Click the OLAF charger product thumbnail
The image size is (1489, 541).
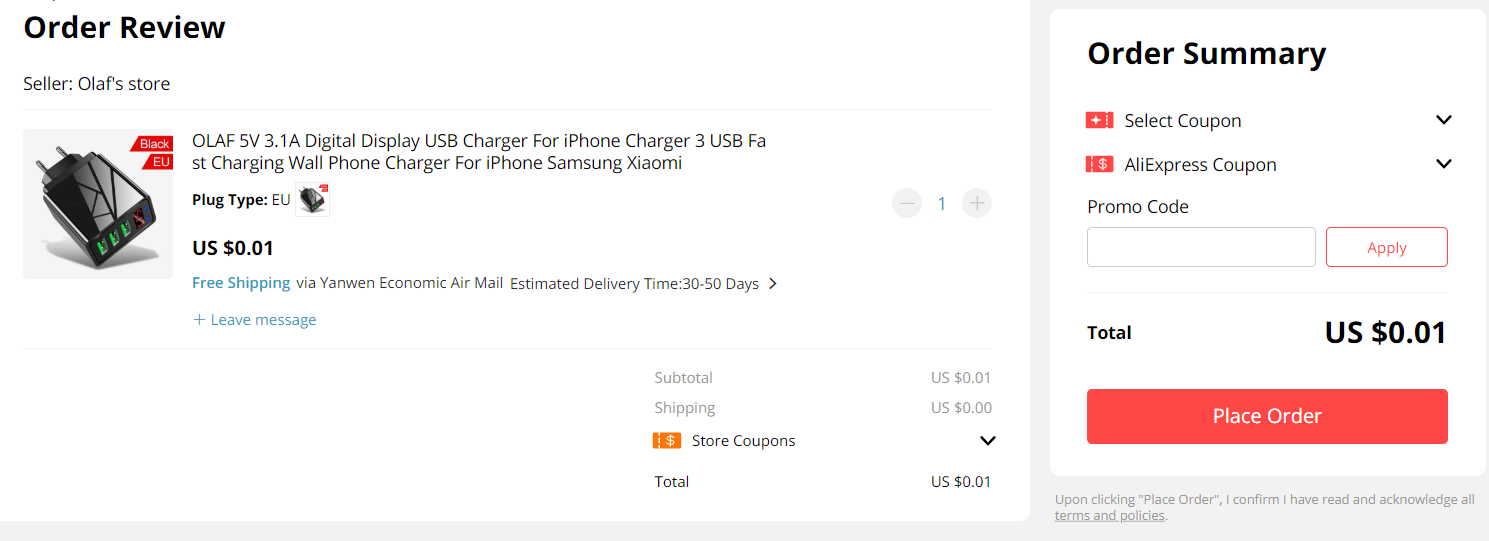(x=98, y=204)
